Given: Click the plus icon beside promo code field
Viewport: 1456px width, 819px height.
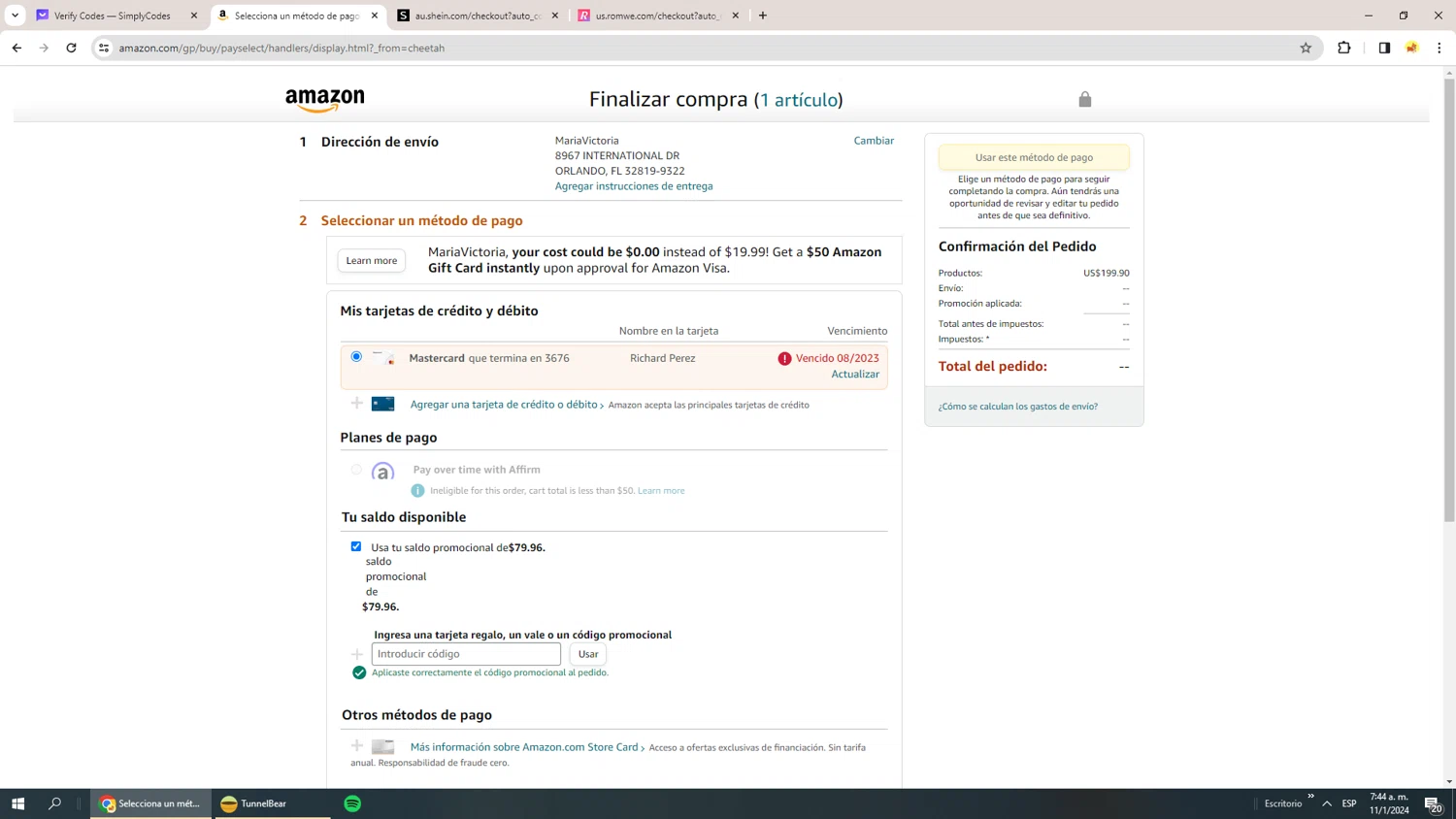Looking at the screenshot, I should [x=357, y=654].
